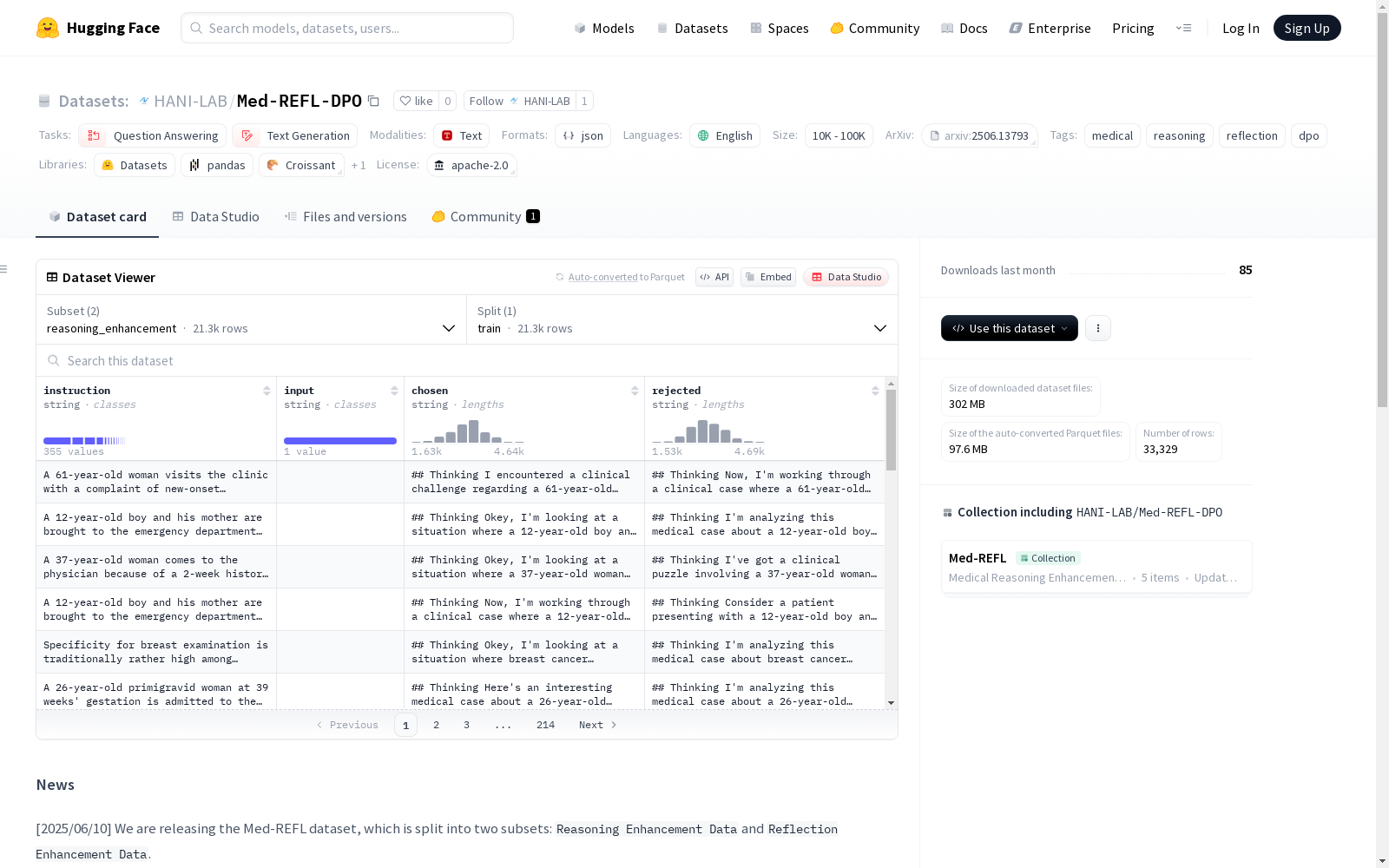
Task: Open Datasets in the top navigation
Action: click(692, 28)
